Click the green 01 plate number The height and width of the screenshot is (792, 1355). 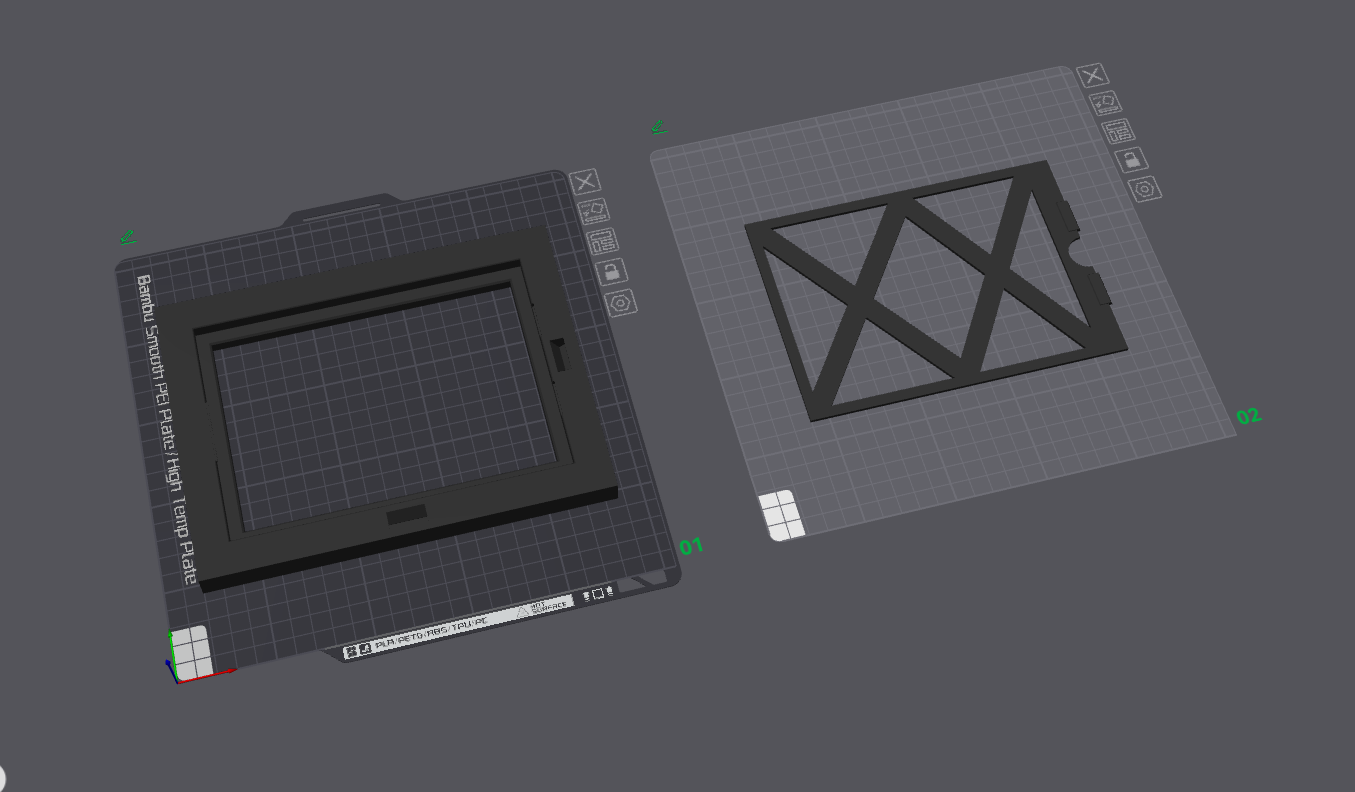click(x=692, y=546)
